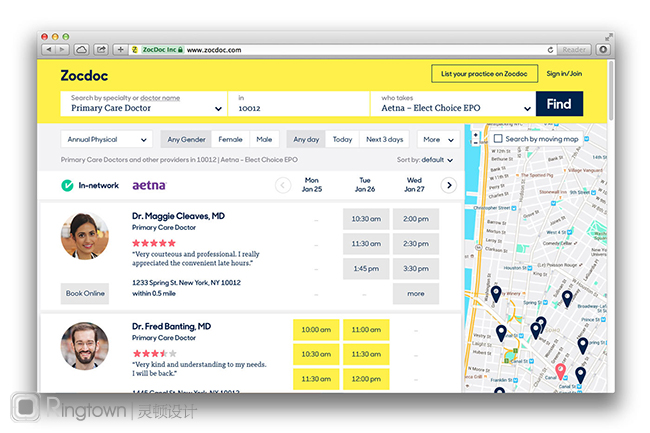Click Dr. Fred Banting star rating
The image size is (650, 433).
154,353
